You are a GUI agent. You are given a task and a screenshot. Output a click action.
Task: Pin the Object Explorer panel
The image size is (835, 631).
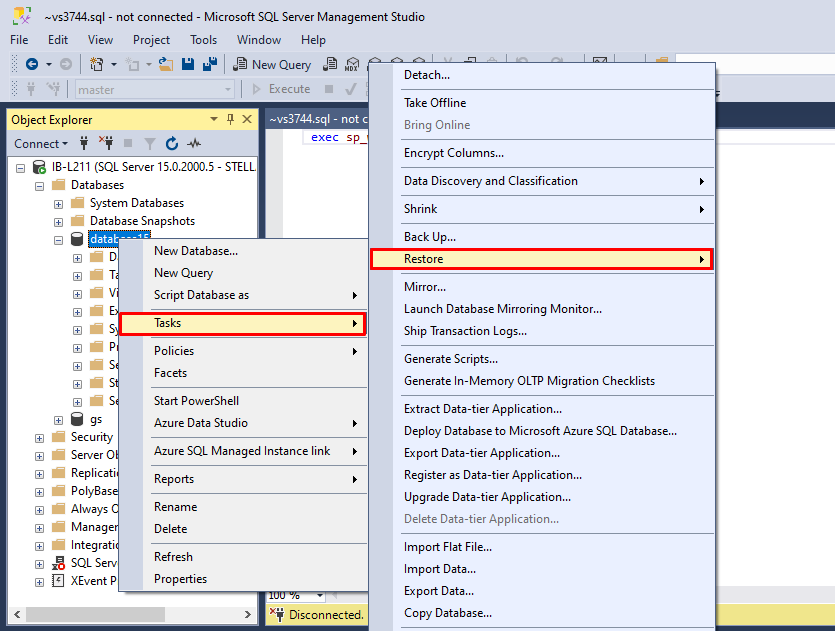click(231, 119)
